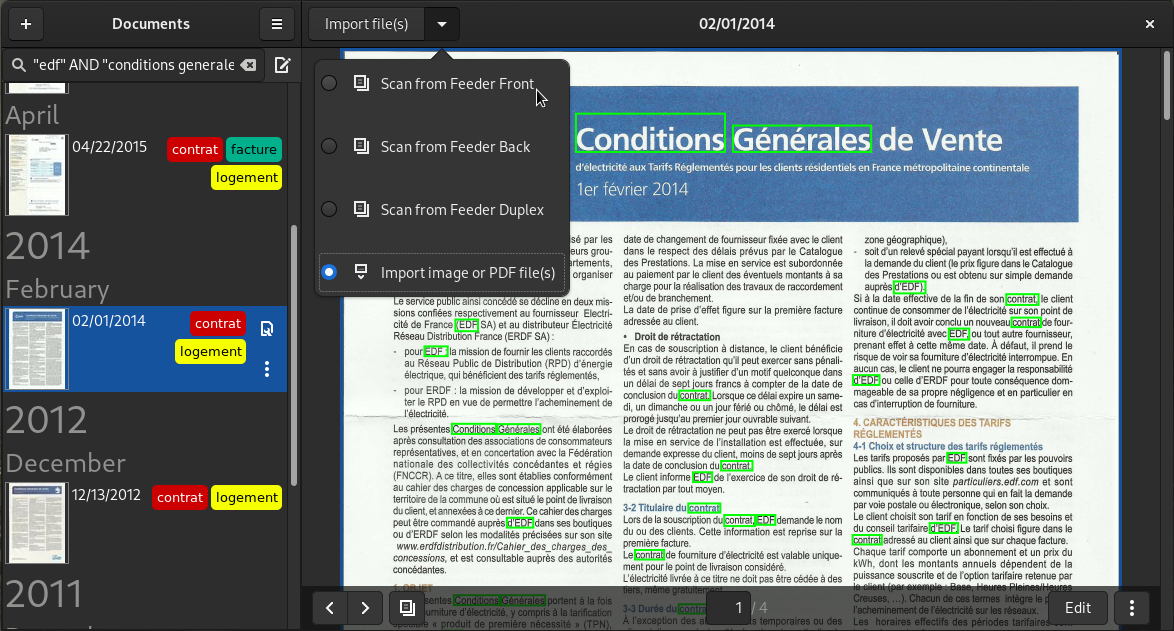Click the Edit button

pos(1077,607)
